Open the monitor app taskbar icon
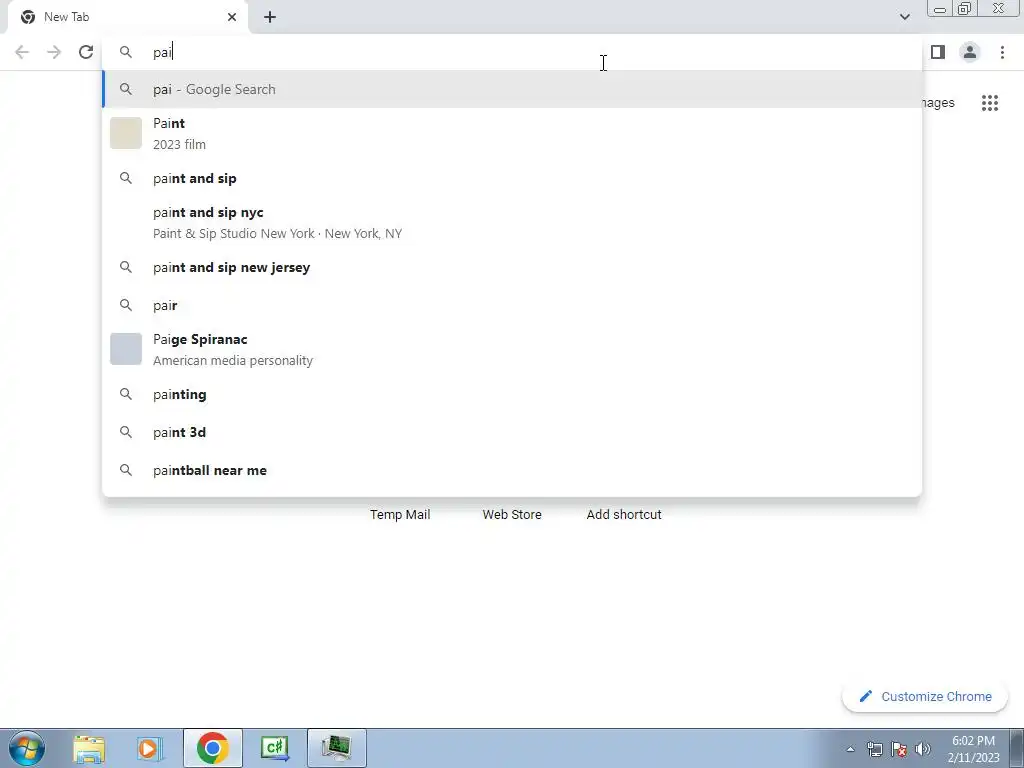Screen dimensions: 1024x768 [336, 748]
